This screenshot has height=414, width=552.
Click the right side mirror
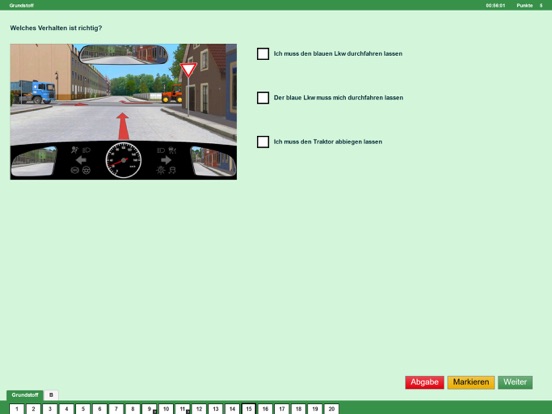point(213,162)
